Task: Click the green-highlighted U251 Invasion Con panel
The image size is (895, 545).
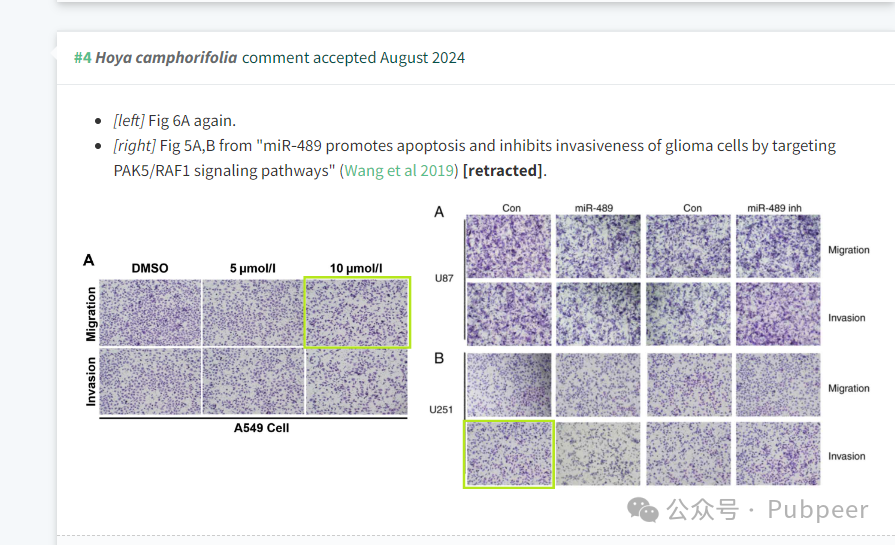Action: (509, 454)
